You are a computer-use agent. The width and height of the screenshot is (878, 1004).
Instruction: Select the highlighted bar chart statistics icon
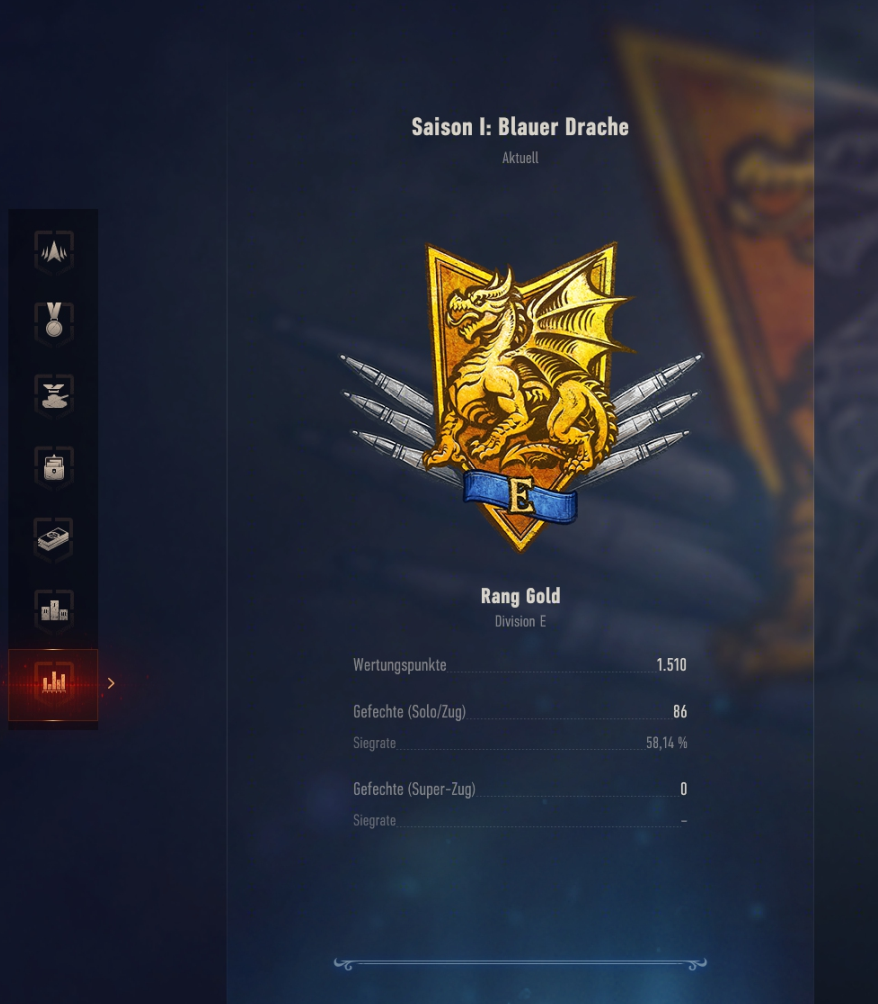pyautogui.click(x=53, y=684)
